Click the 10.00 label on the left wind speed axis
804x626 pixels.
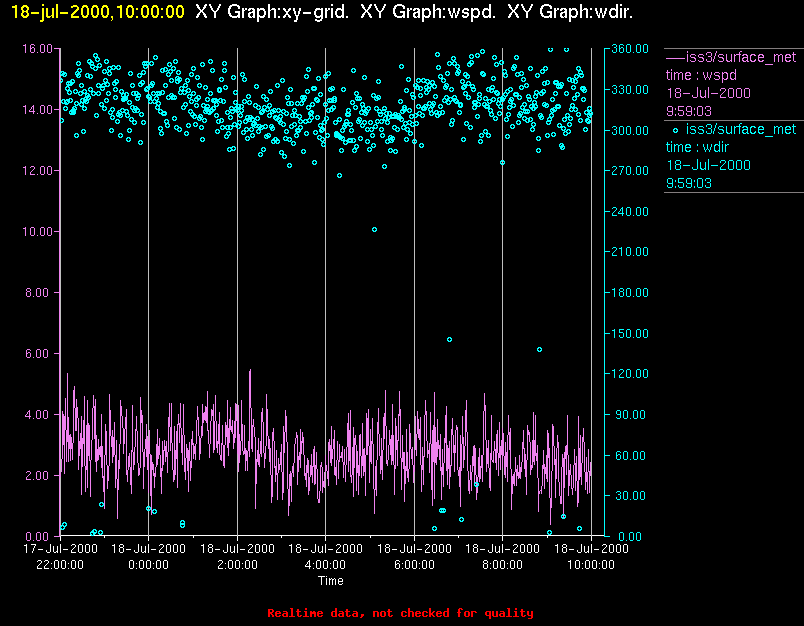36,231
